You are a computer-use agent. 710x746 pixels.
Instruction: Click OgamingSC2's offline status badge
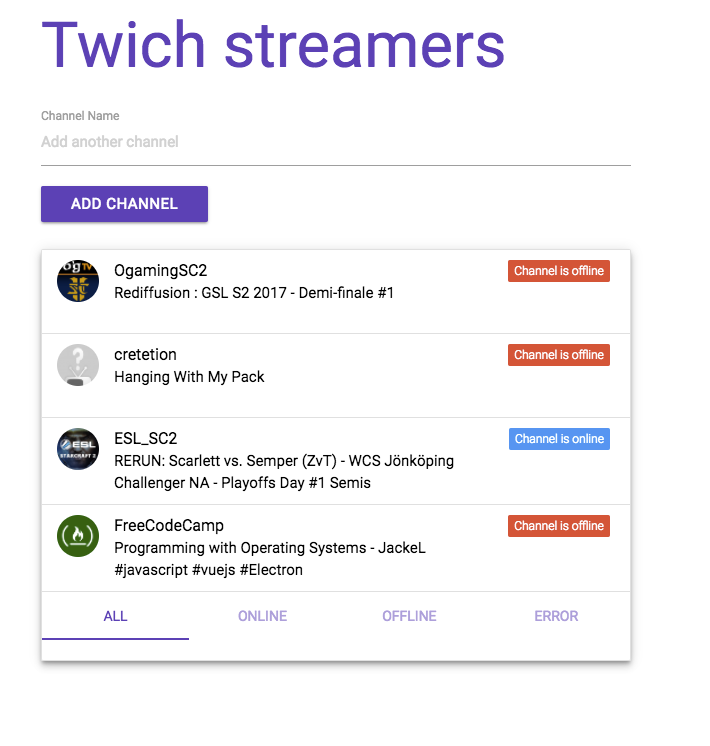coord(559,271)
